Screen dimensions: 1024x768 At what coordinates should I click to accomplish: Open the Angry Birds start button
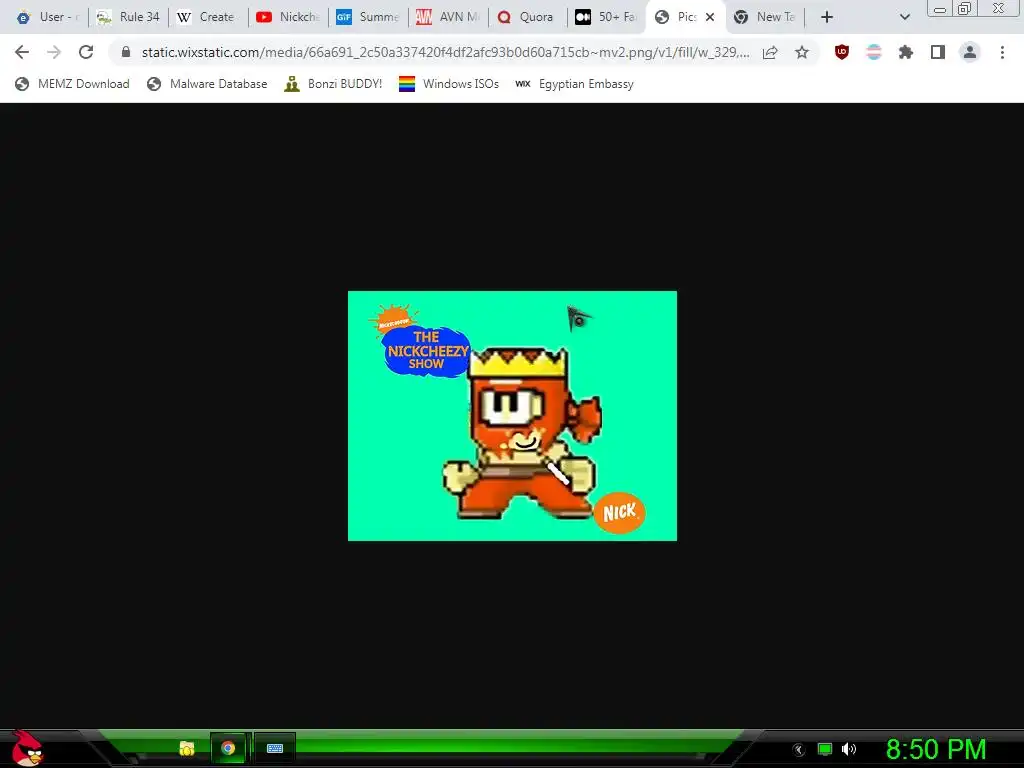(27, 748)
